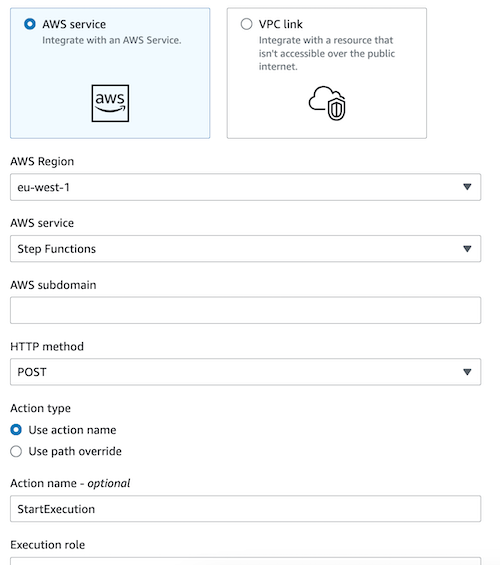500x565 pixels.
Task: Open the Step Functions service dropdown
Action: pyautogui.click(x=245, y=249)
